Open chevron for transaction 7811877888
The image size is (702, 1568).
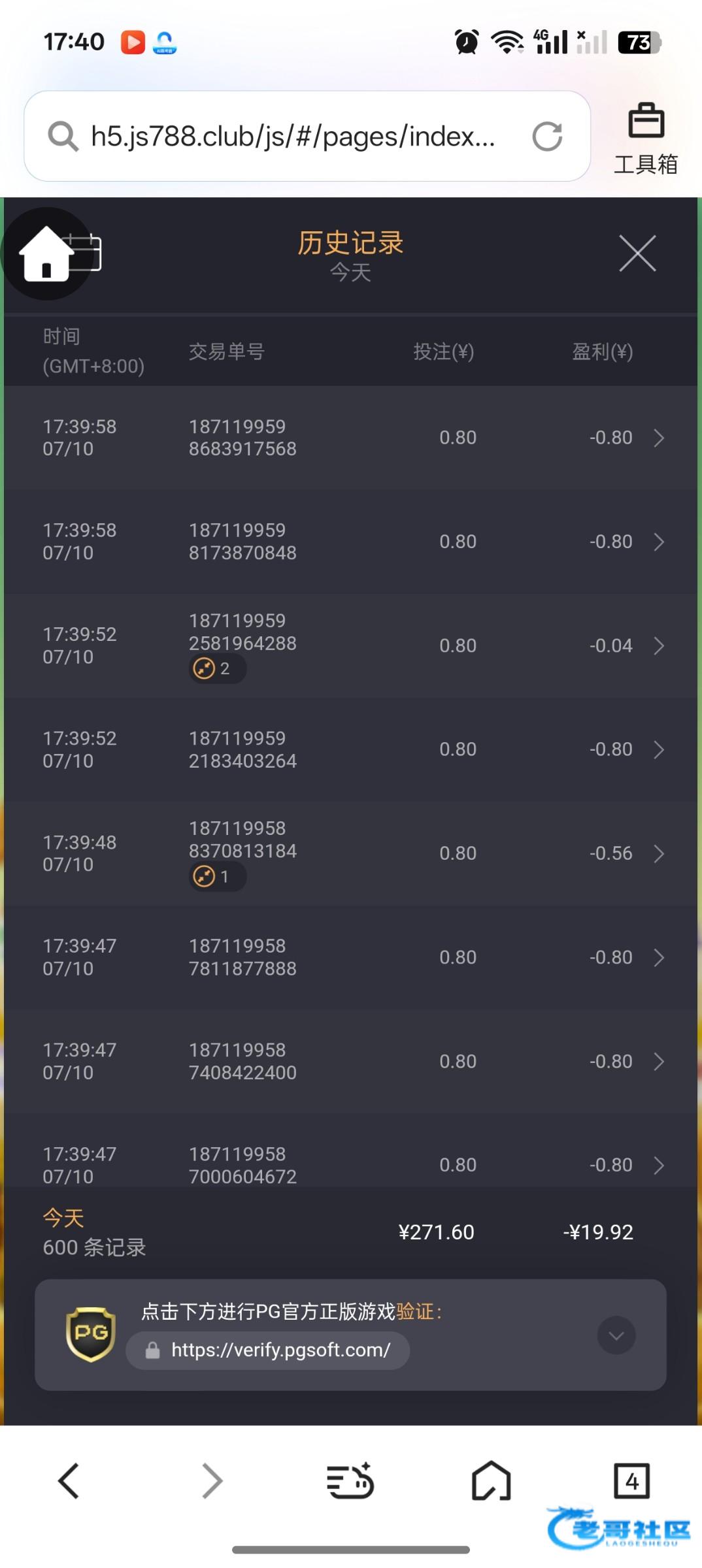[x=659, y=958]
